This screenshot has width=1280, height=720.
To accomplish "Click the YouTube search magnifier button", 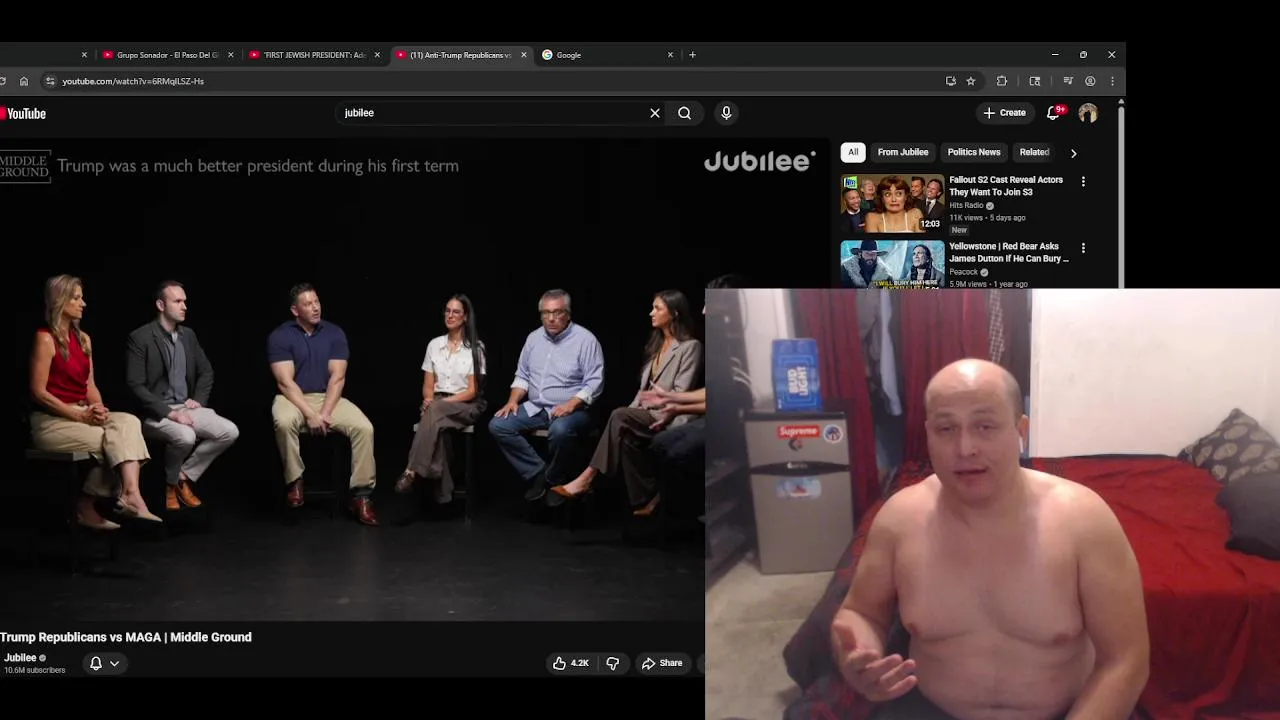I will [684, 113].
